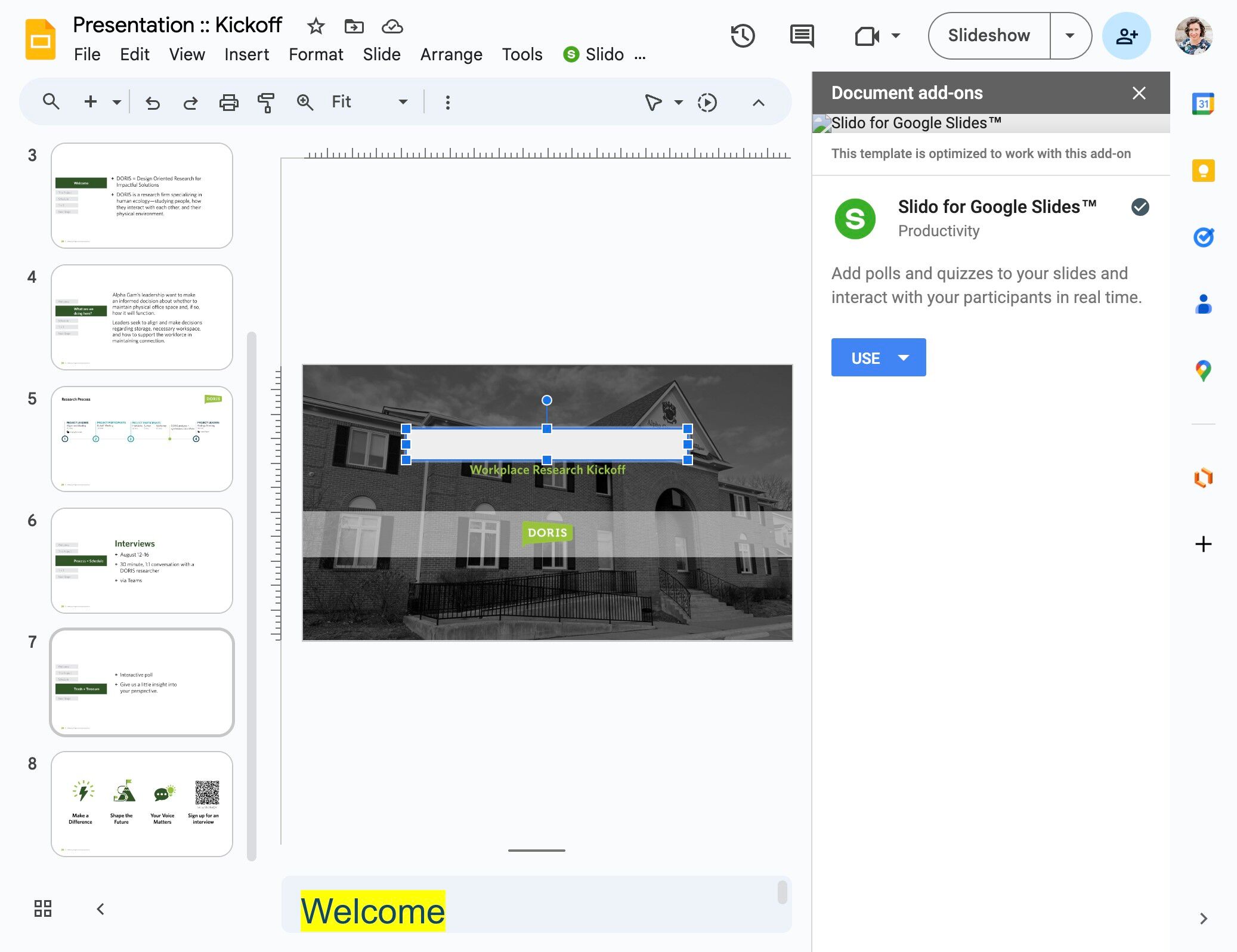
Task: Click the blue USE button
Action: tap(866, 358)
